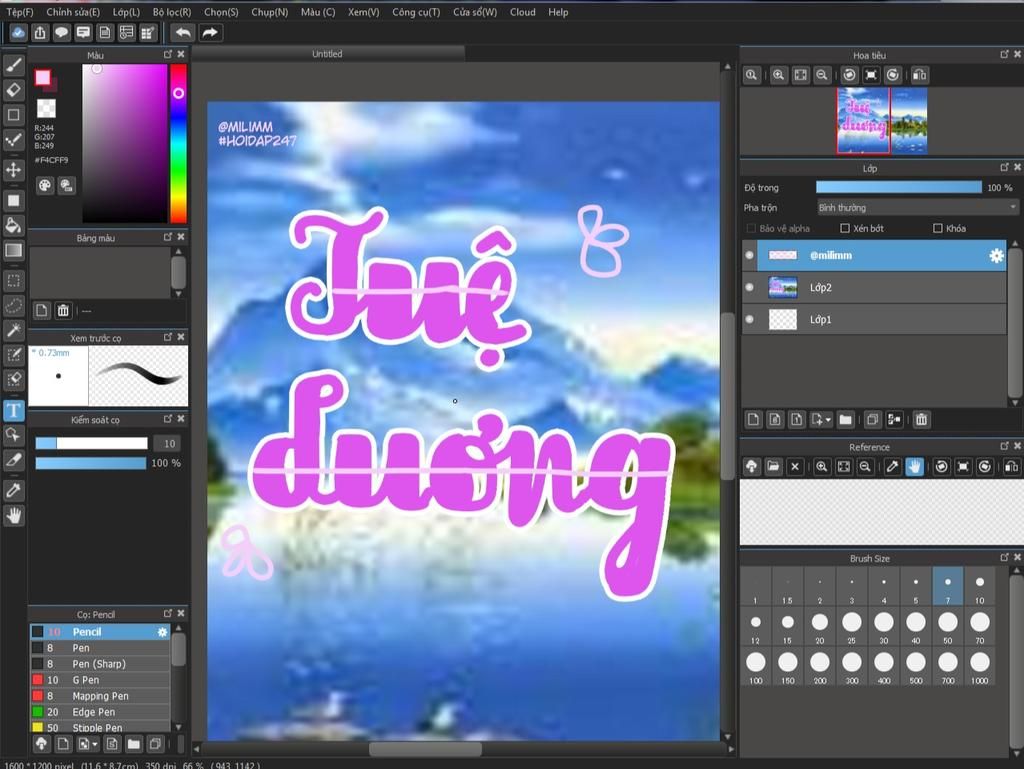Screen dimensions: 1024x769
Task: Delete the selected layer with trash icon
Action: (921, 420)
